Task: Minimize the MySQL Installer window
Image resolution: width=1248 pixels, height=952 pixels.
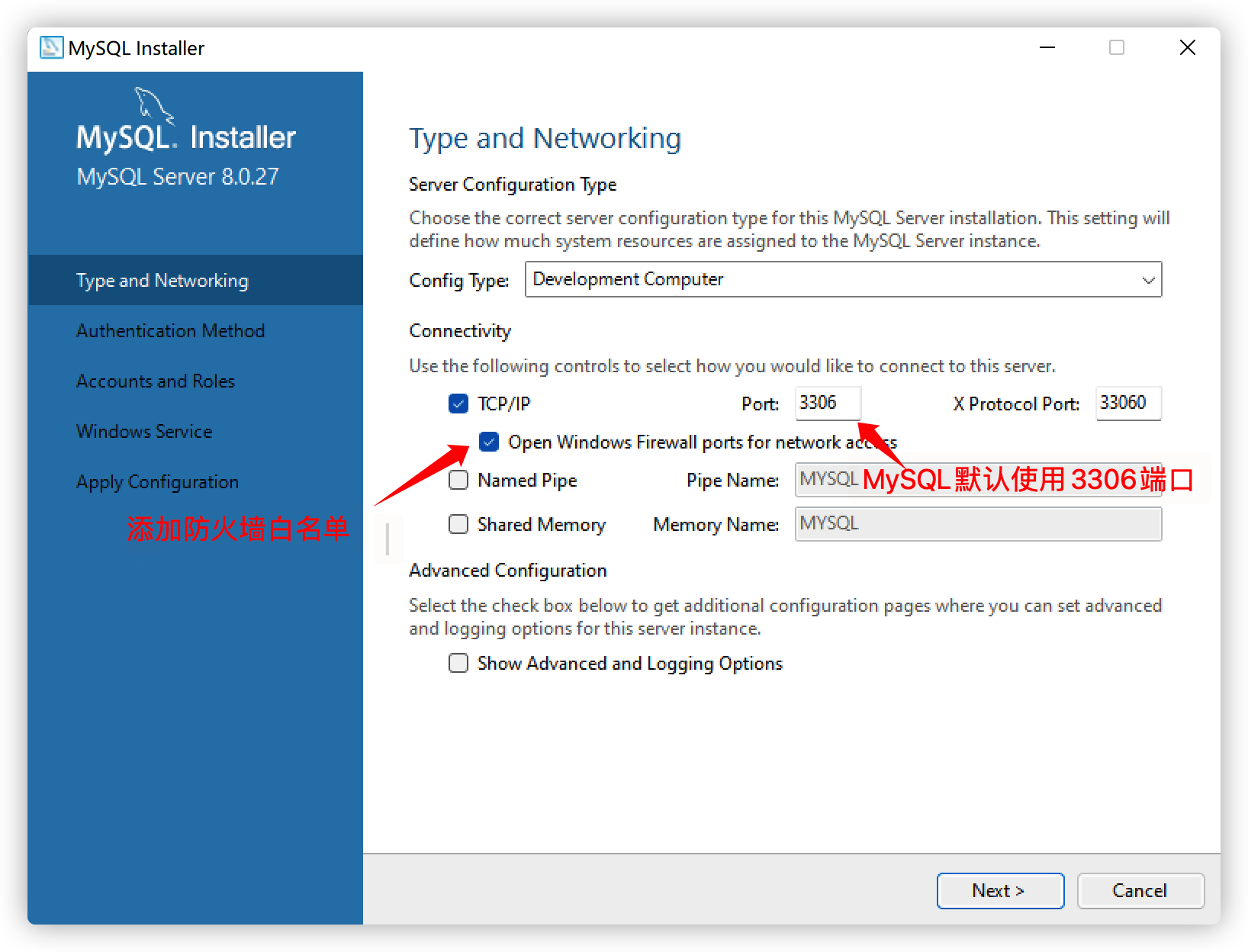Action: pyautogui.click(x=1047, y=47)
